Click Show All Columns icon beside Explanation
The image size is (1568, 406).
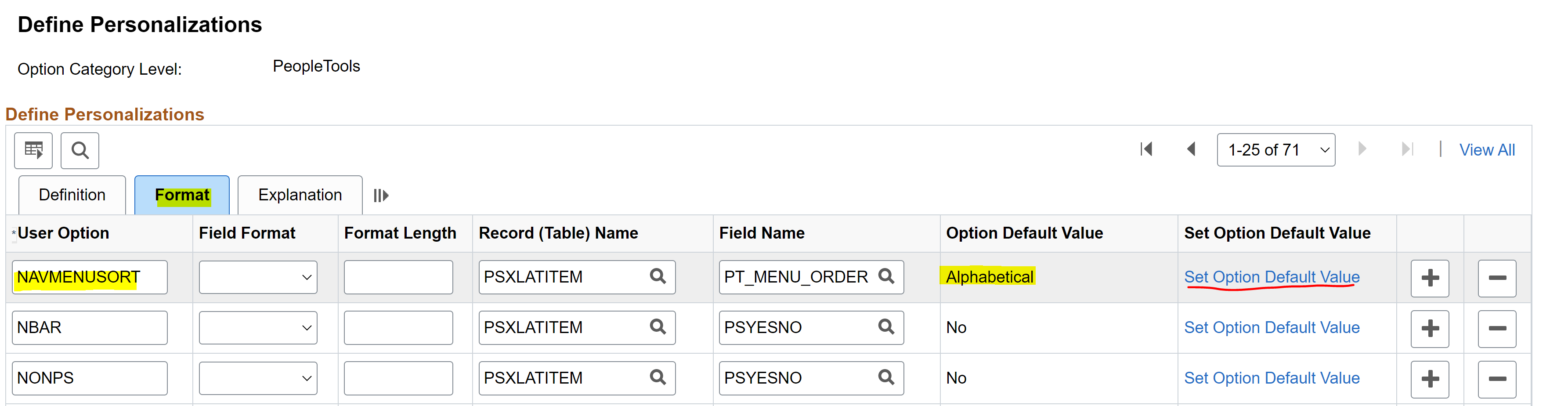(381, 196)
